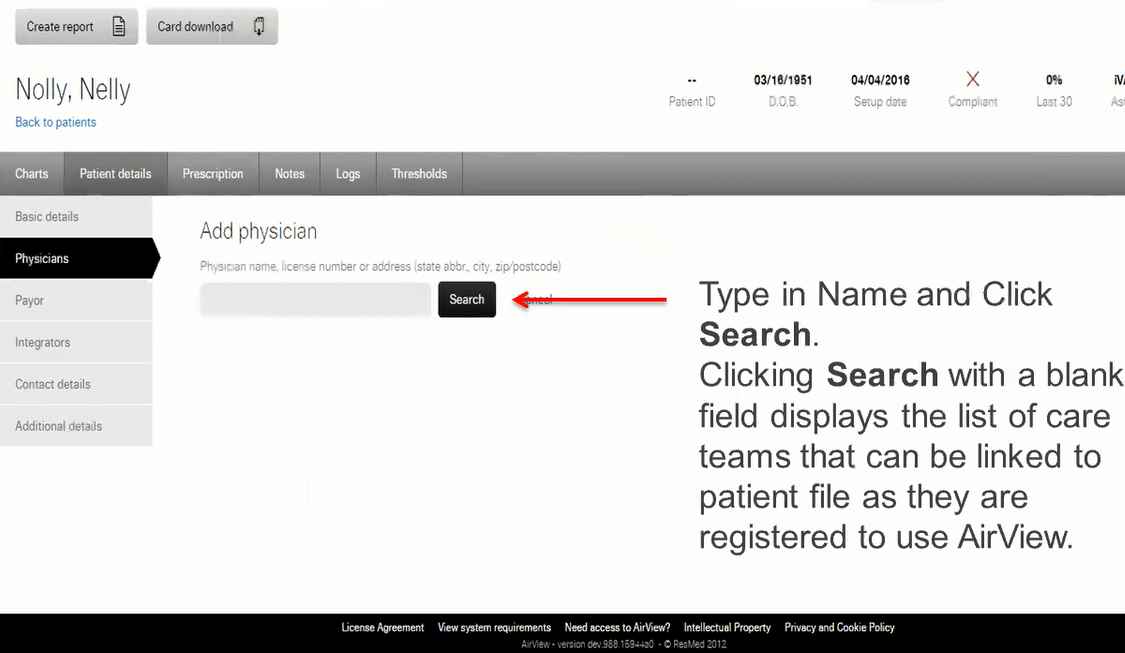Viewport: 1125px width, 653px height.
Task: Select the Patient details tab
Action: coord(114,173)
